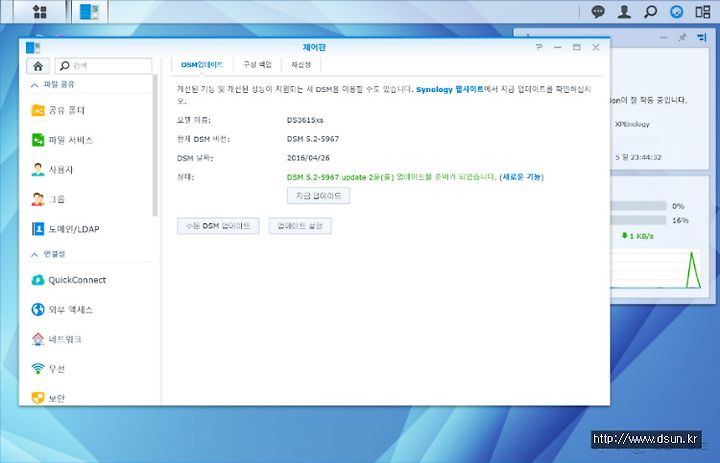Click the 16% usage bar in widget
720x463 pixels.
pos(638,220)
